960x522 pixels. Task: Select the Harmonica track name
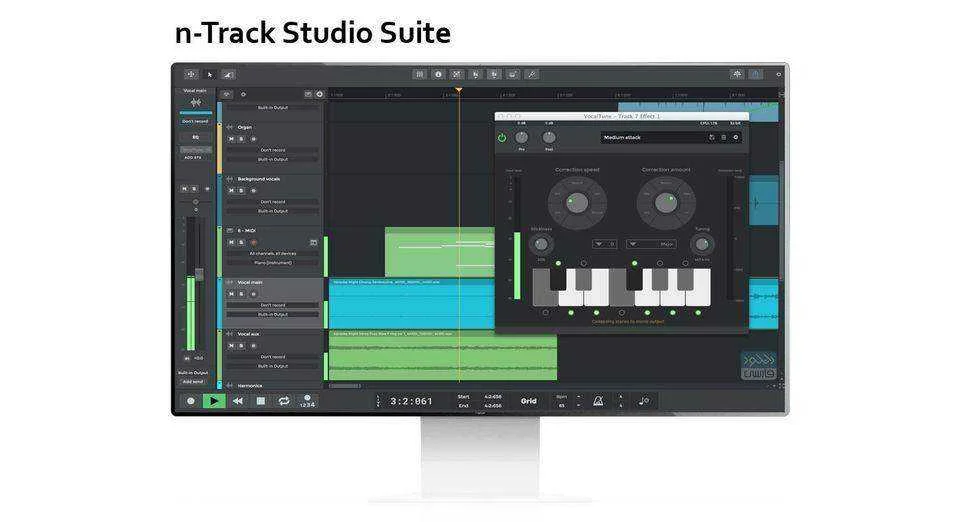[x=250, y=386]
